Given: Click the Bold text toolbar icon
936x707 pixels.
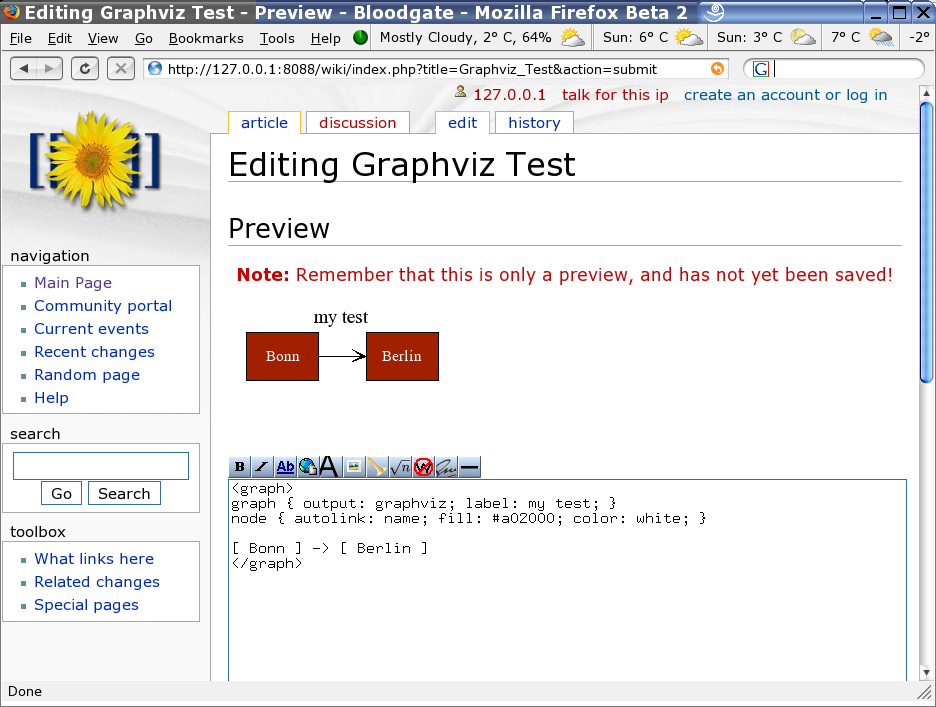Looking at the screenshot, I should coord(240,467).
